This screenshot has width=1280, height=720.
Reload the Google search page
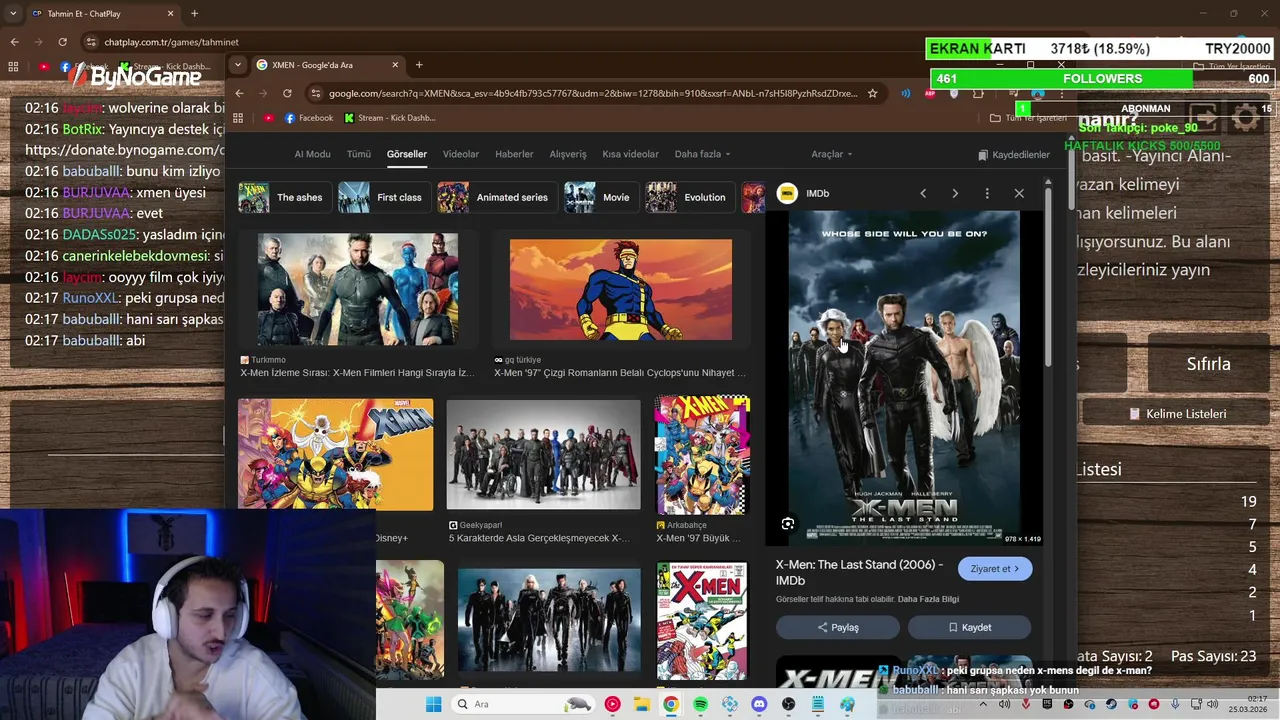(287, 93)
